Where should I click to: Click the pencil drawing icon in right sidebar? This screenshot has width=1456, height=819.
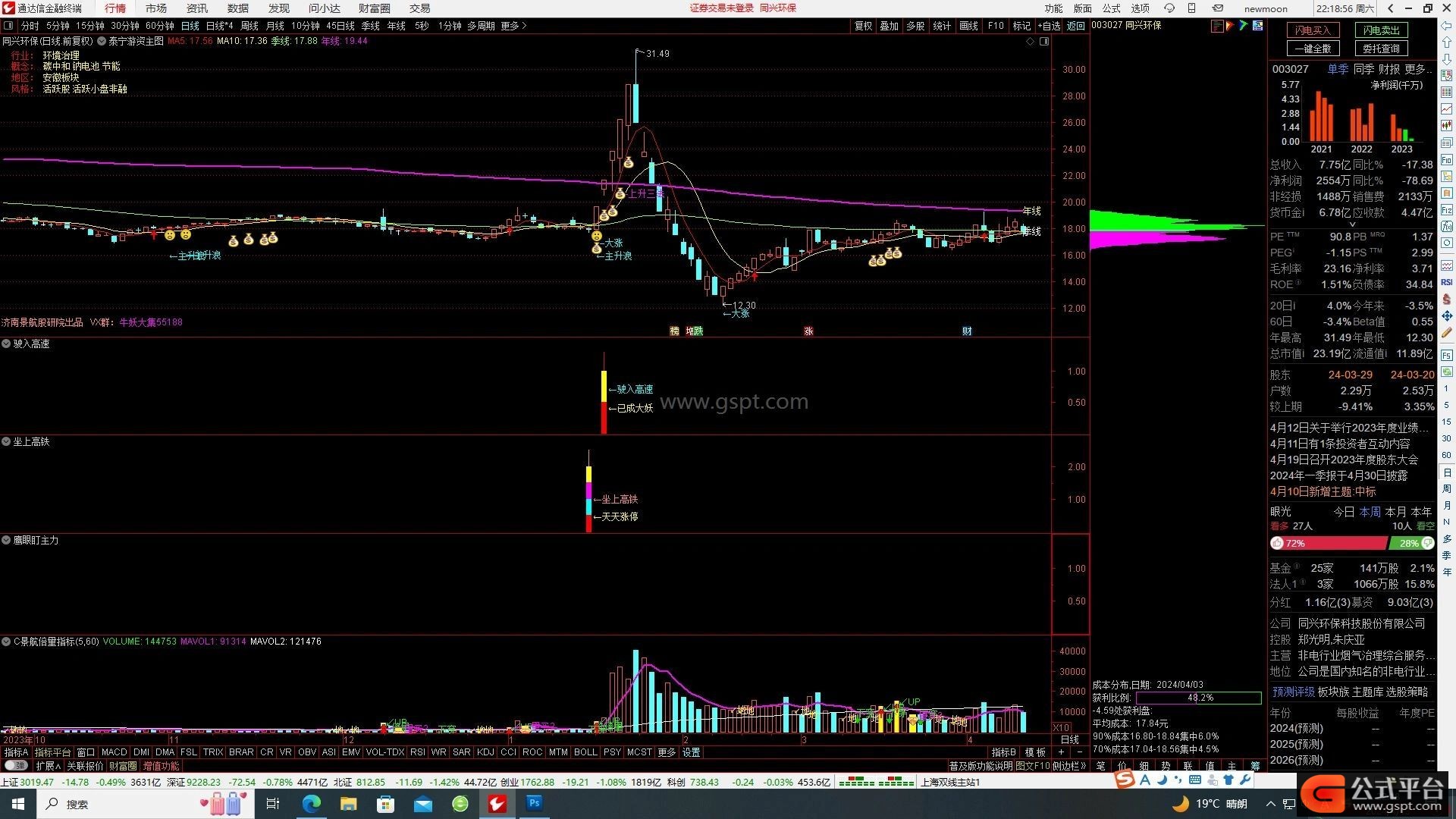pyautogui.click(x=1447, y=332)
